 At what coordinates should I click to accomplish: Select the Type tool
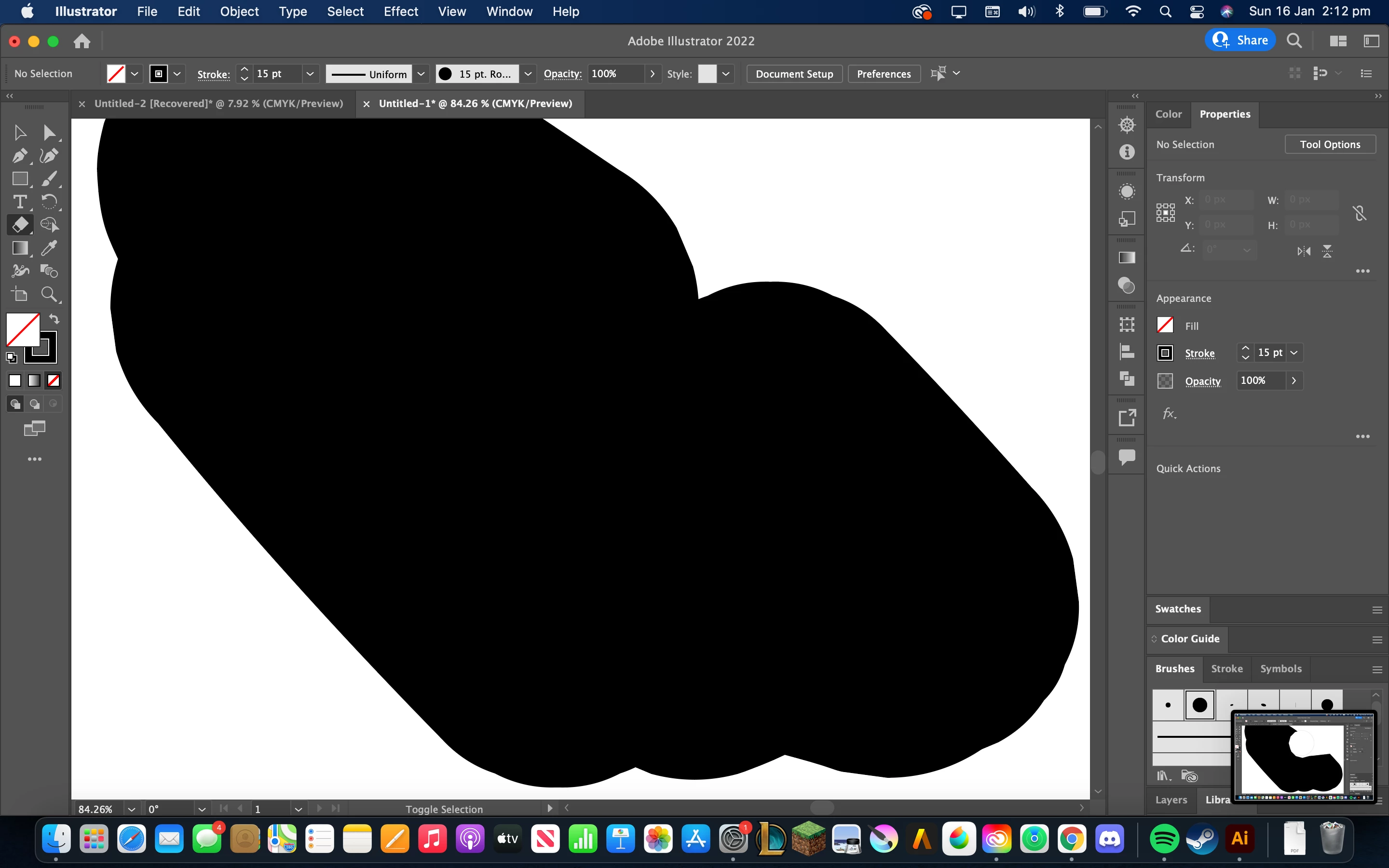point(19,202)
